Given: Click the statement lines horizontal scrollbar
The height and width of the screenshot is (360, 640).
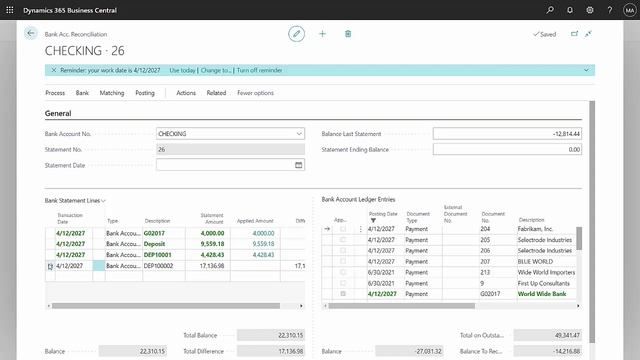Looking at the screenshot, I should click(166, 306).
